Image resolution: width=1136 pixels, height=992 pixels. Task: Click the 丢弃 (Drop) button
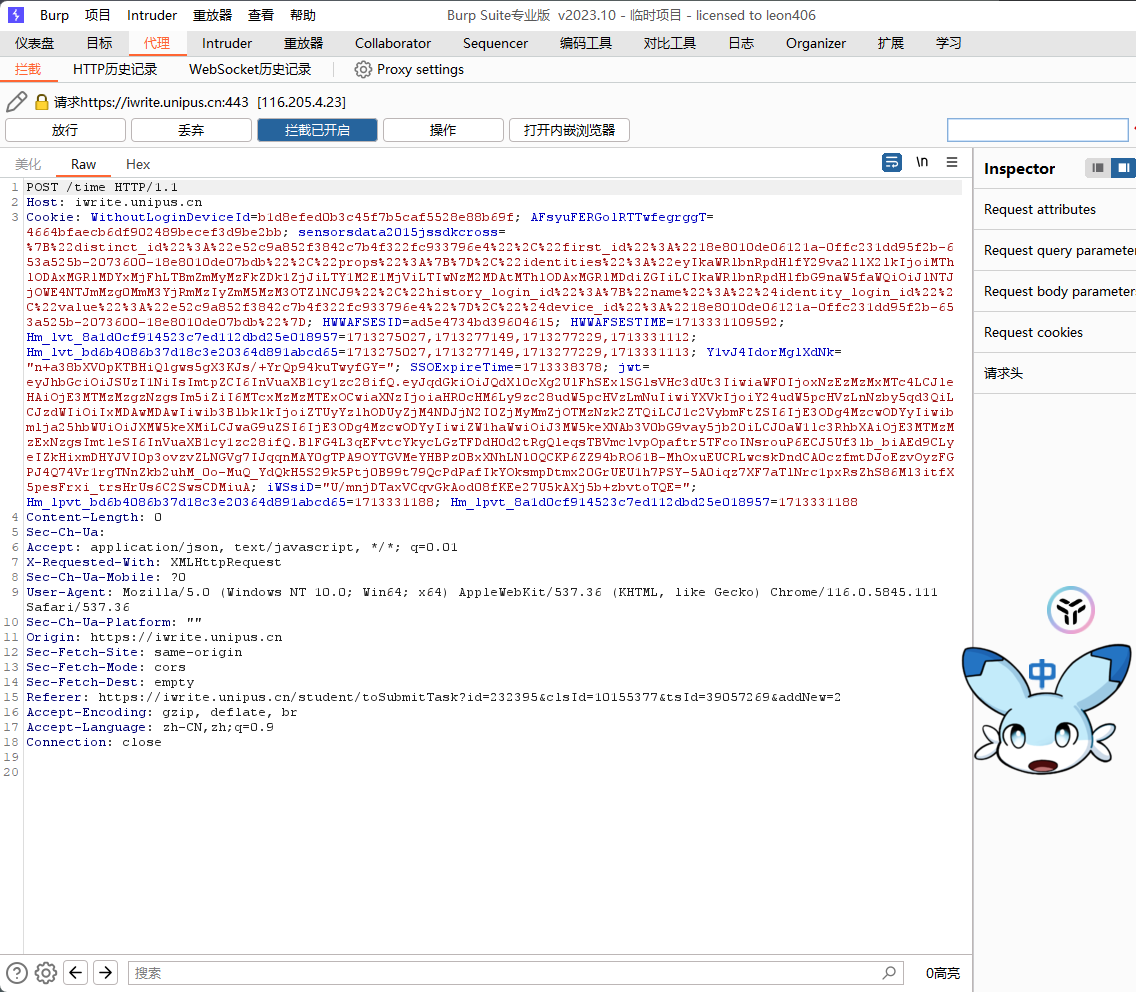(191, 130)
